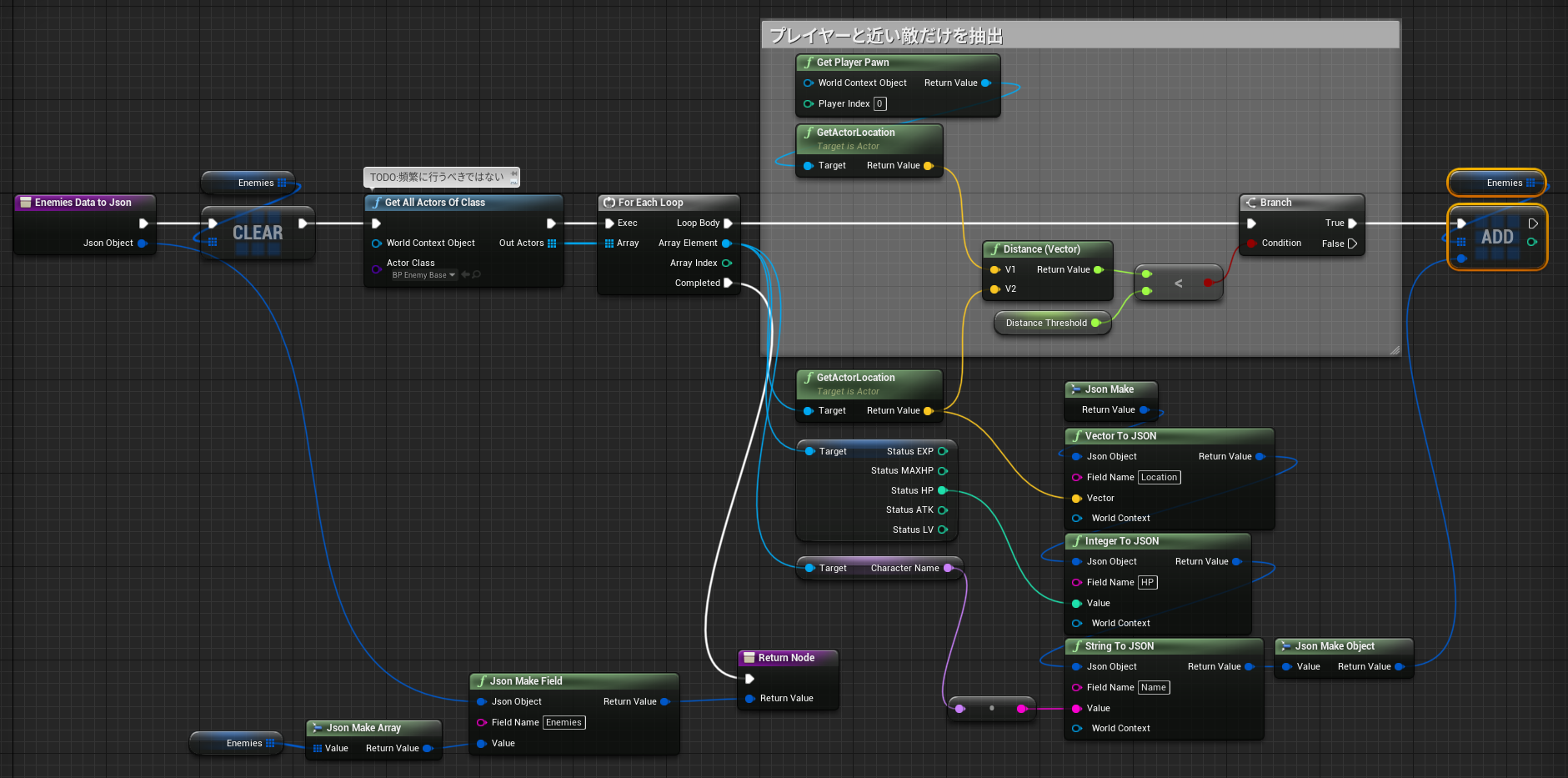Viewport: 1568px width, 778px height.
Task: Click the Json Object output pin on Enemies Data to Json
Action: click(x=143, y=243)
